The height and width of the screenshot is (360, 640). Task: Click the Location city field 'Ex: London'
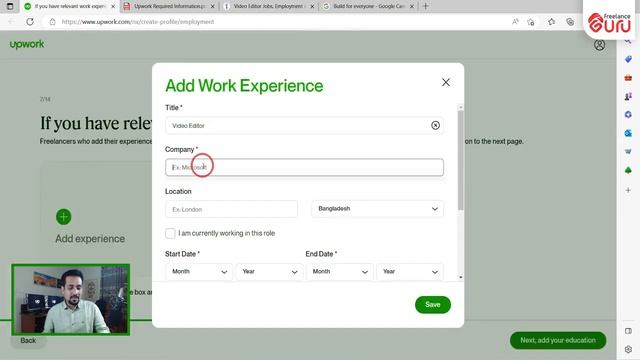point(231,209)
